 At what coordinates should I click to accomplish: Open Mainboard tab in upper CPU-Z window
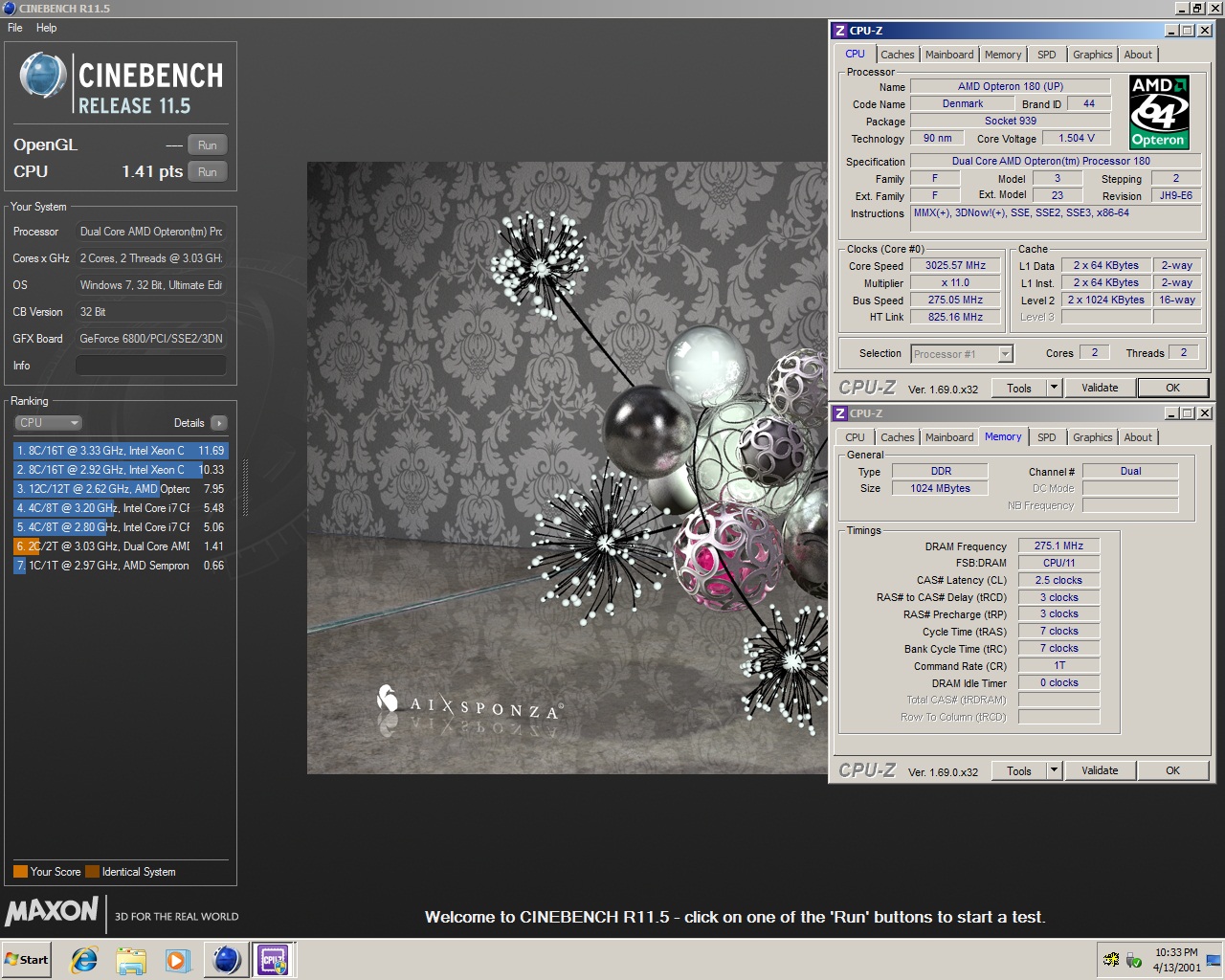point(949,55)
